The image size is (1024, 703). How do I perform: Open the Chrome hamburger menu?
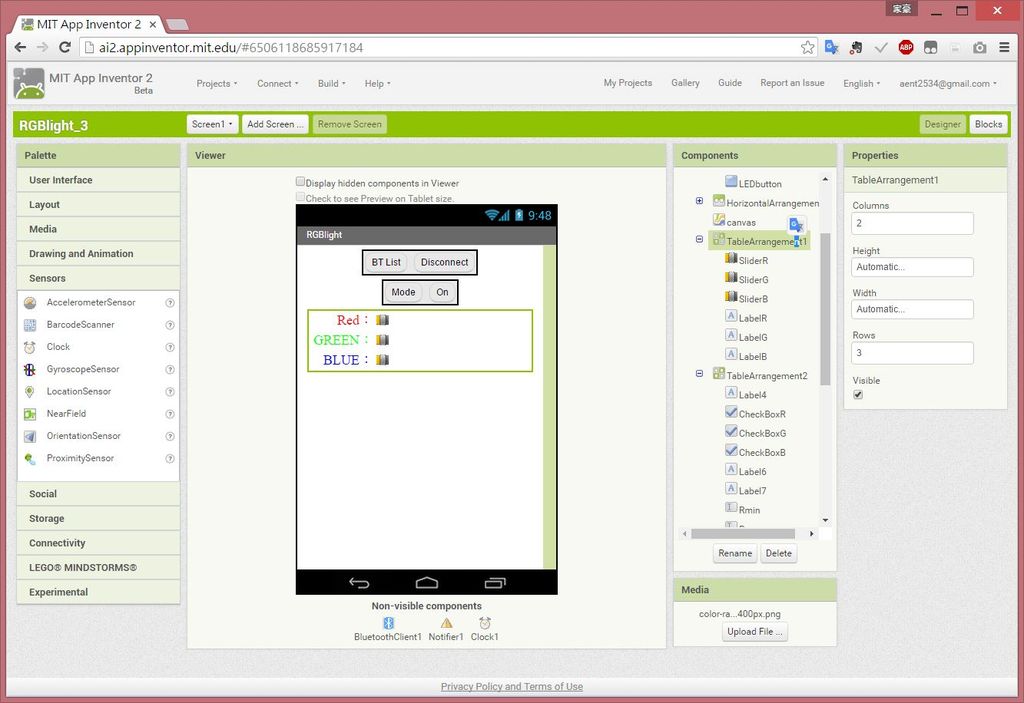pyautogui.click(x=1004, y=48)
